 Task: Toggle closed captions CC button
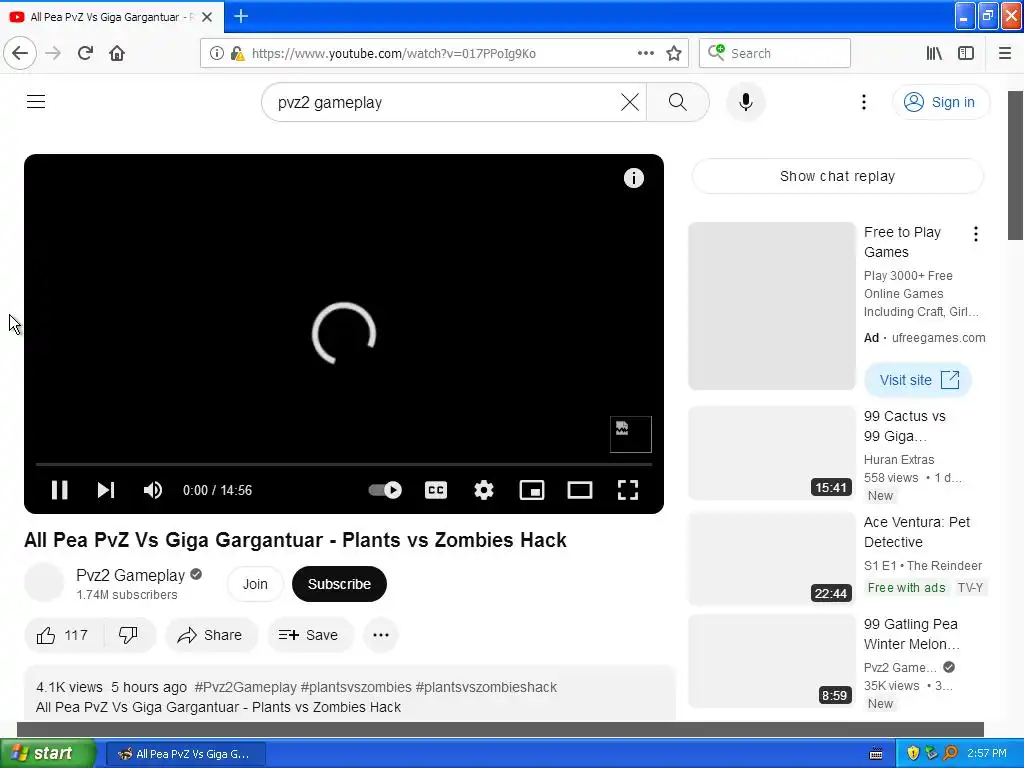tap(436, 490)
